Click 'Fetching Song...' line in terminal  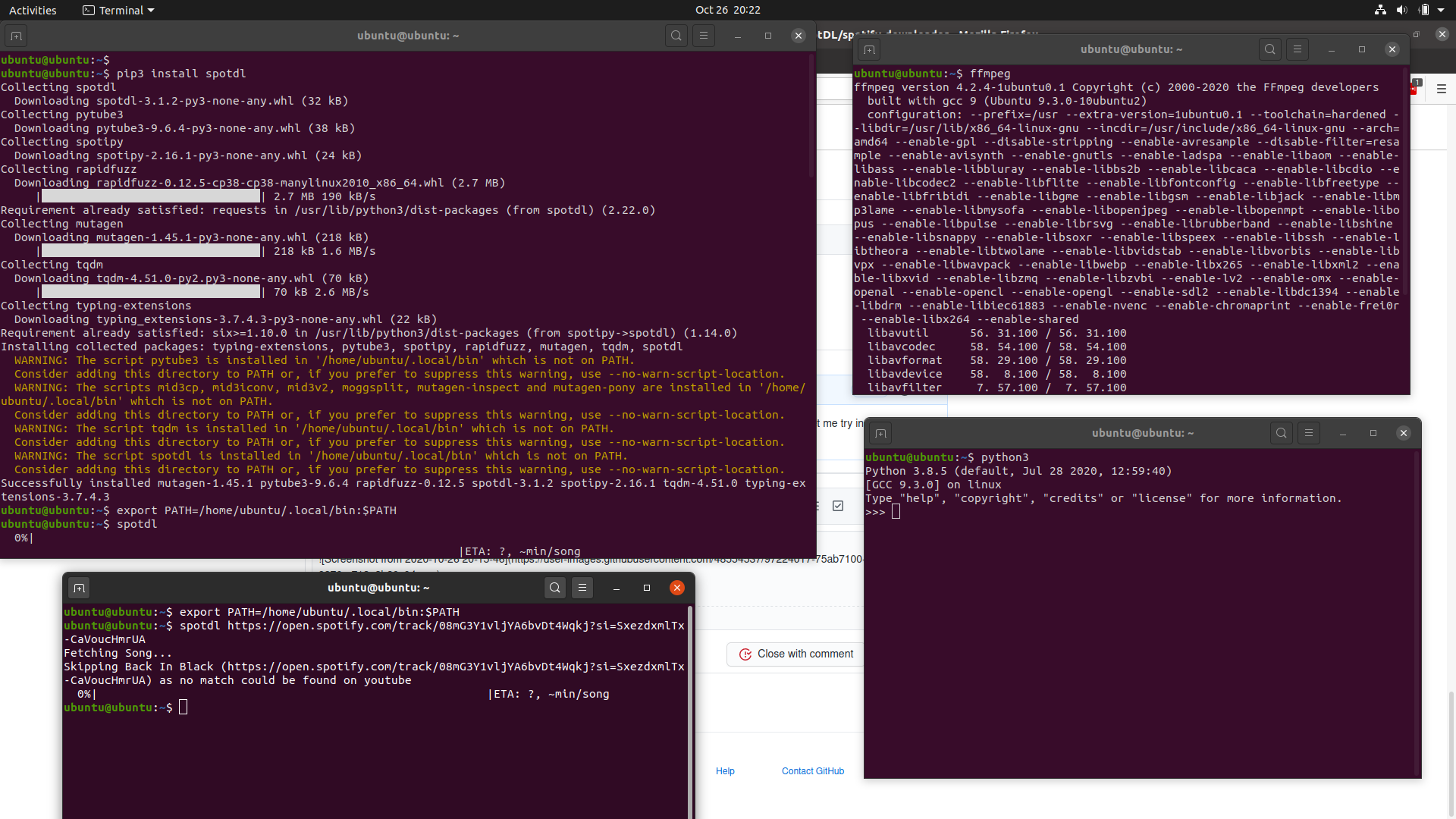click(x=118, y=653)
